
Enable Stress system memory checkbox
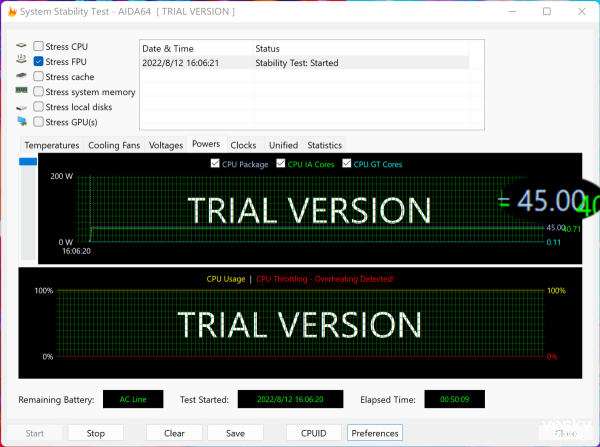pyautogui.click(x=38, y=92)
